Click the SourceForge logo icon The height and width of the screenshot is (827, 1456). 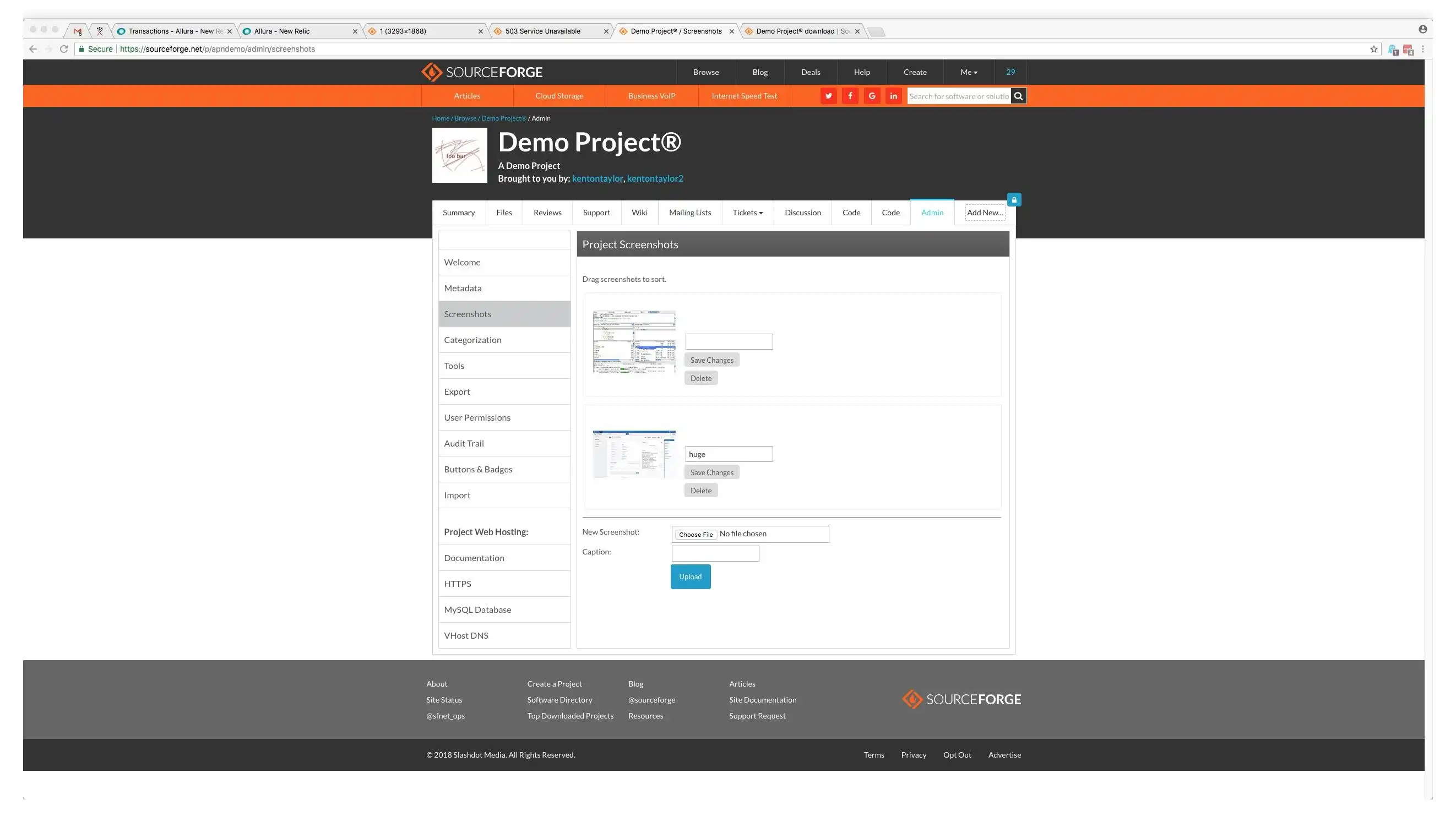click(429, 71)
